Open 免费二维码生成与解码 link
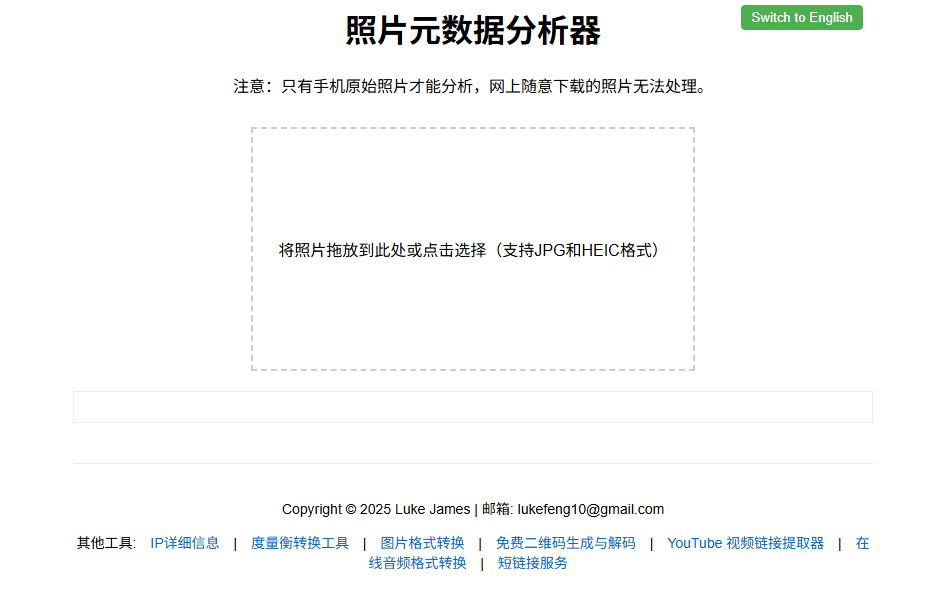Screen dimensions: 943x607 (x=565, y=543)
